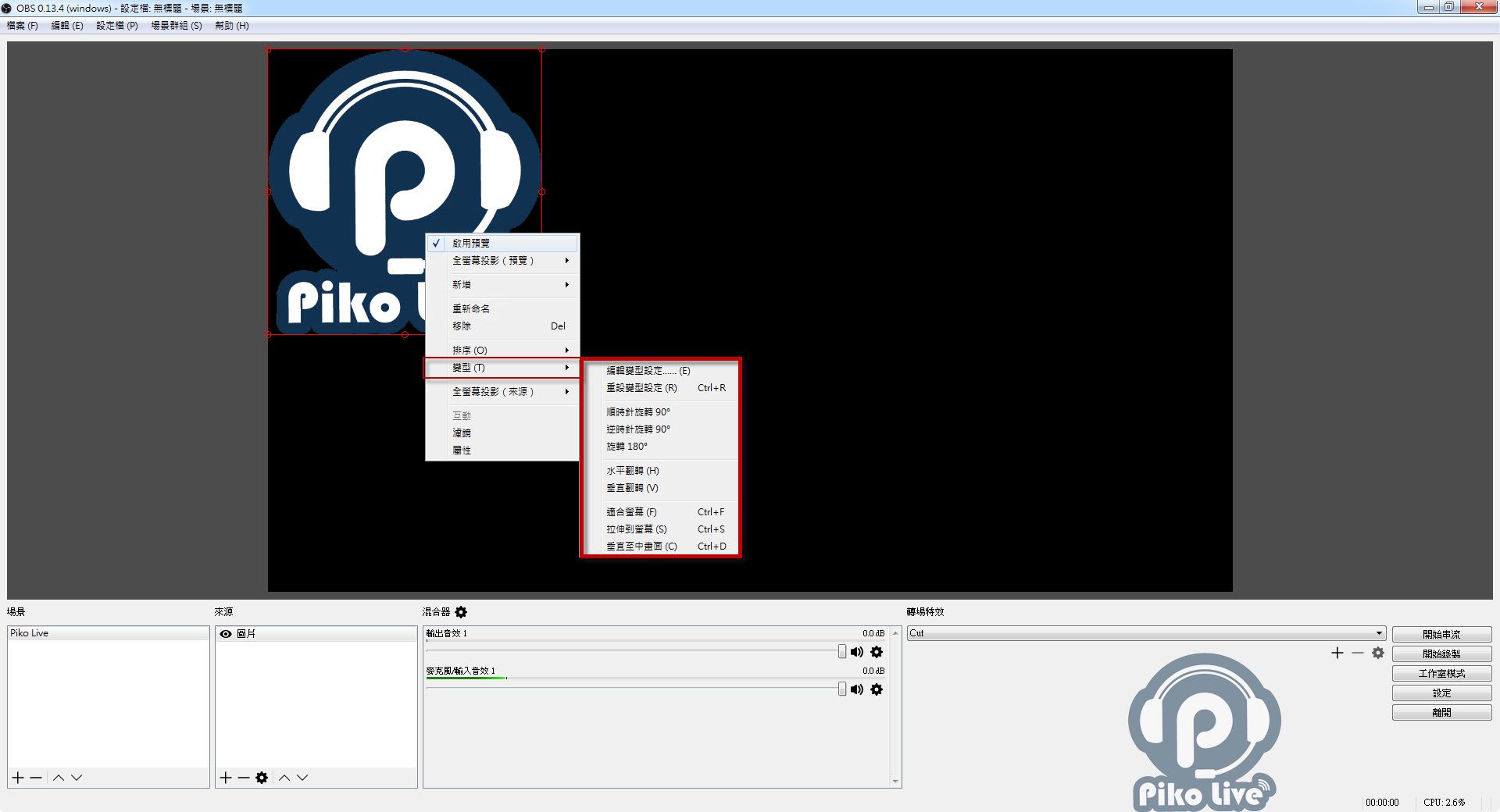Click the 離開 button
The image size is (1500, 812).
click(x=1441, y=713)
